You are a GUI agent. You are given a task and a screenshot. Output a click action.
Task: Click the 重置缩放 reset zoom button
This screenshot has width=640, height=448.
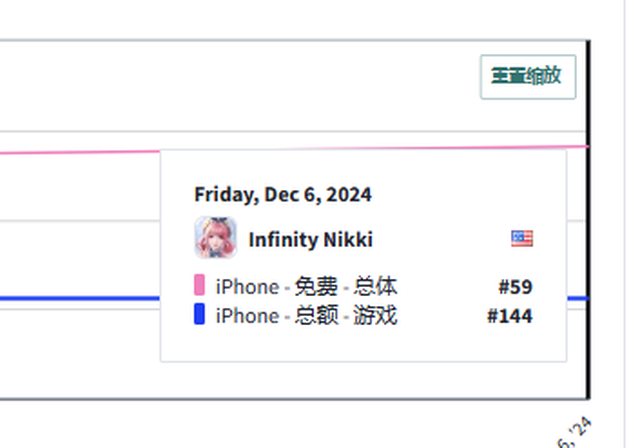528,77
